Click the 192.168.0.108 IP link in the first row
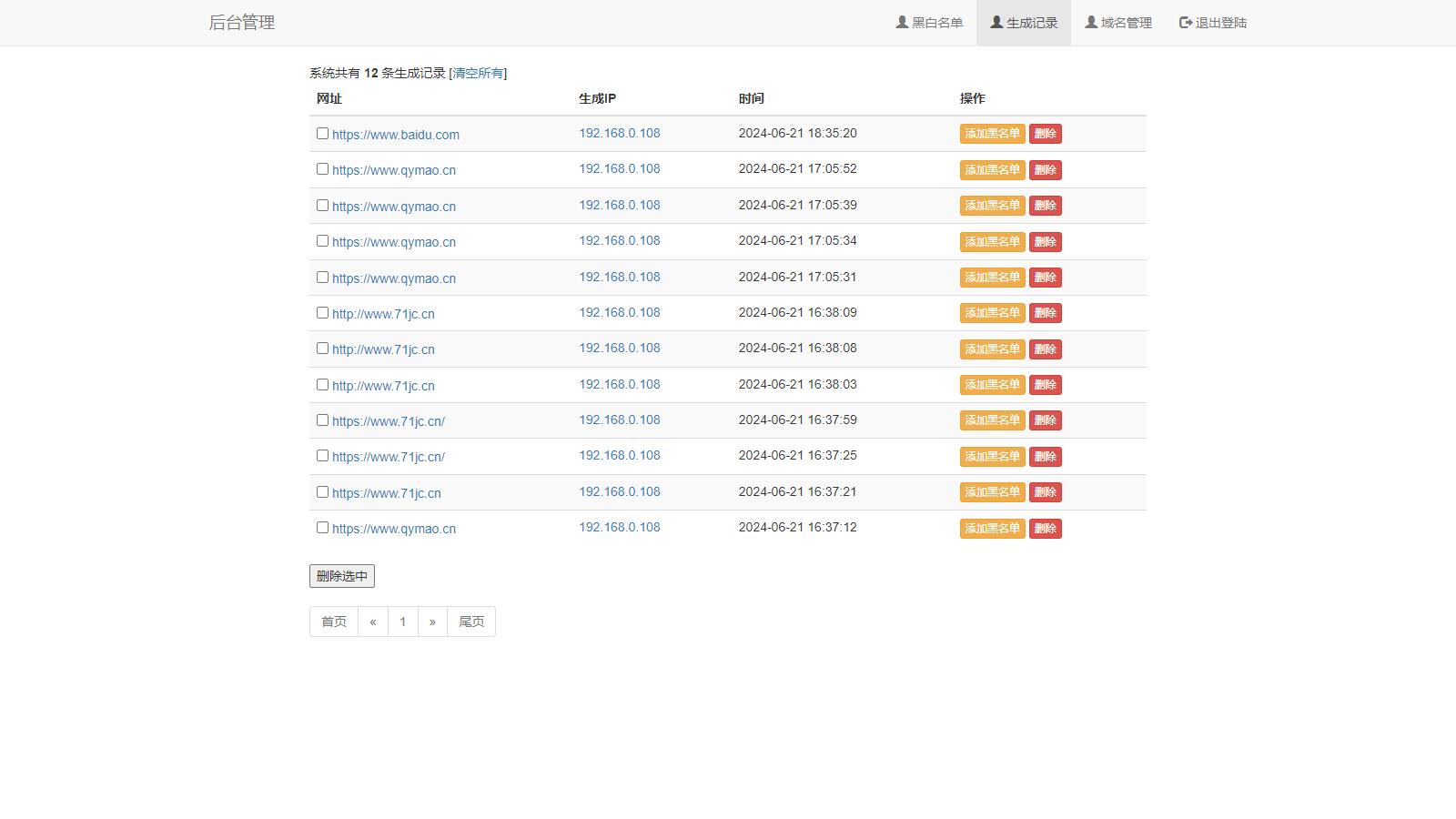Image resolution: width=1456 pixels, height=819 pixels. (619, 133)
